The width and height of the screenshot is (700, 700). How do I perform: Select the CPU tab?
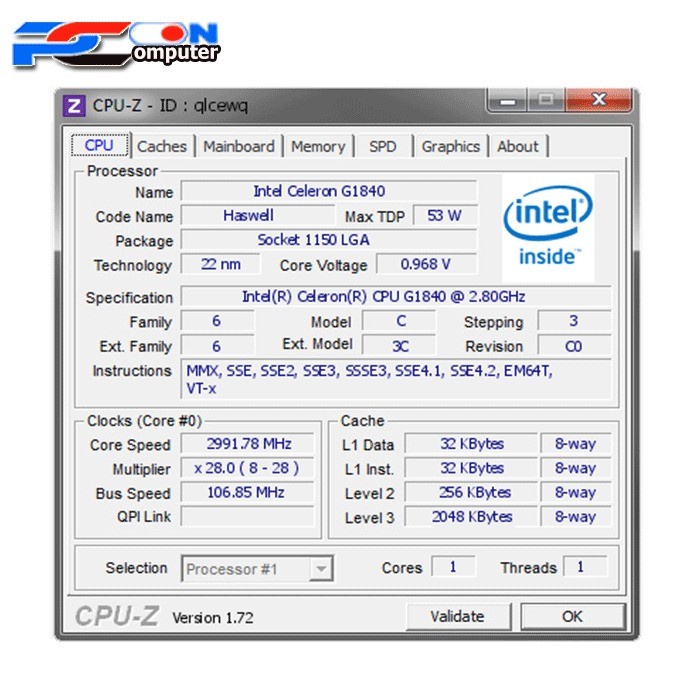click(x=100, y=146)
